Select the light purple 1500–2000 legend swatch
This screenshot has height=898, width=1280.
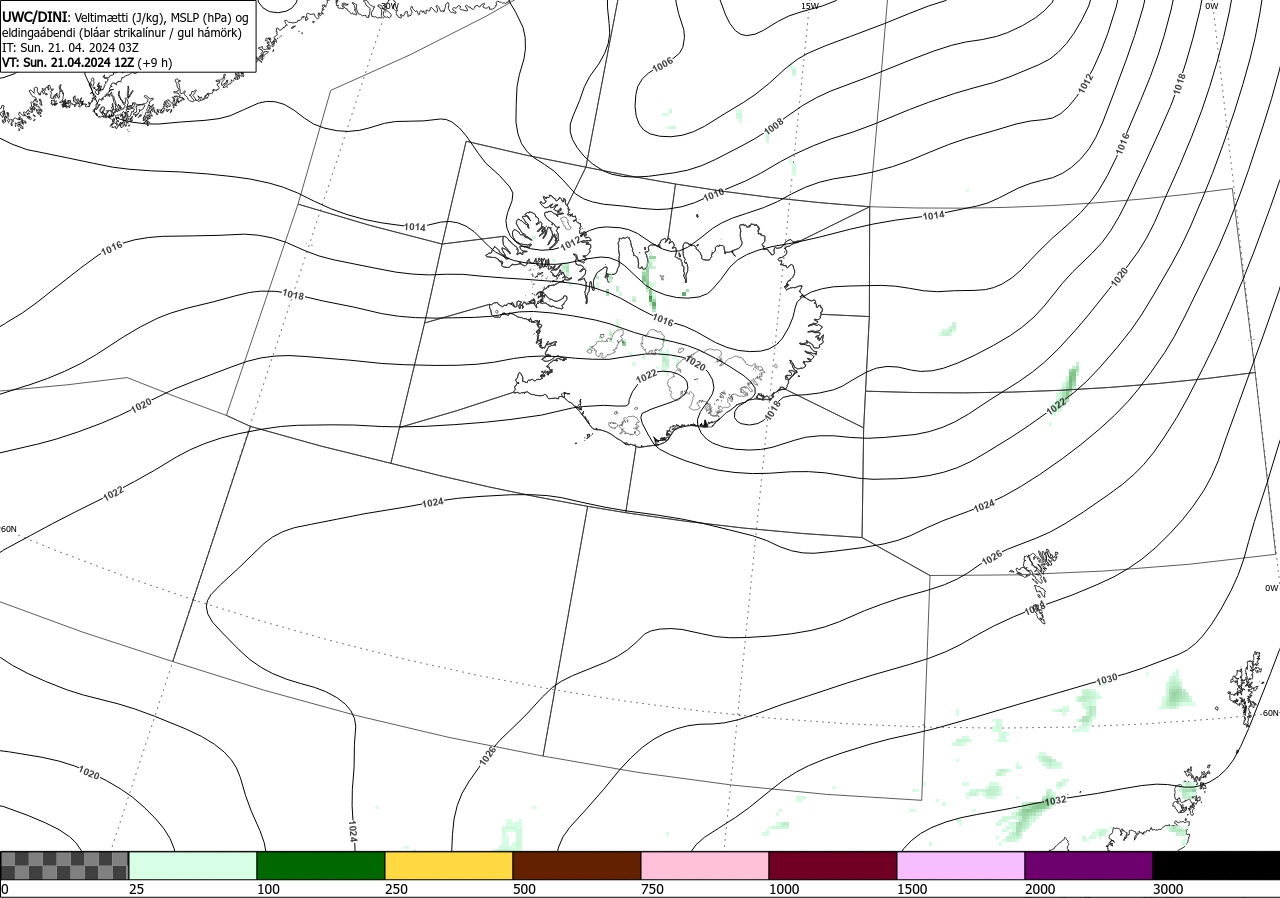pyautogui.click(x=961, y=865)
